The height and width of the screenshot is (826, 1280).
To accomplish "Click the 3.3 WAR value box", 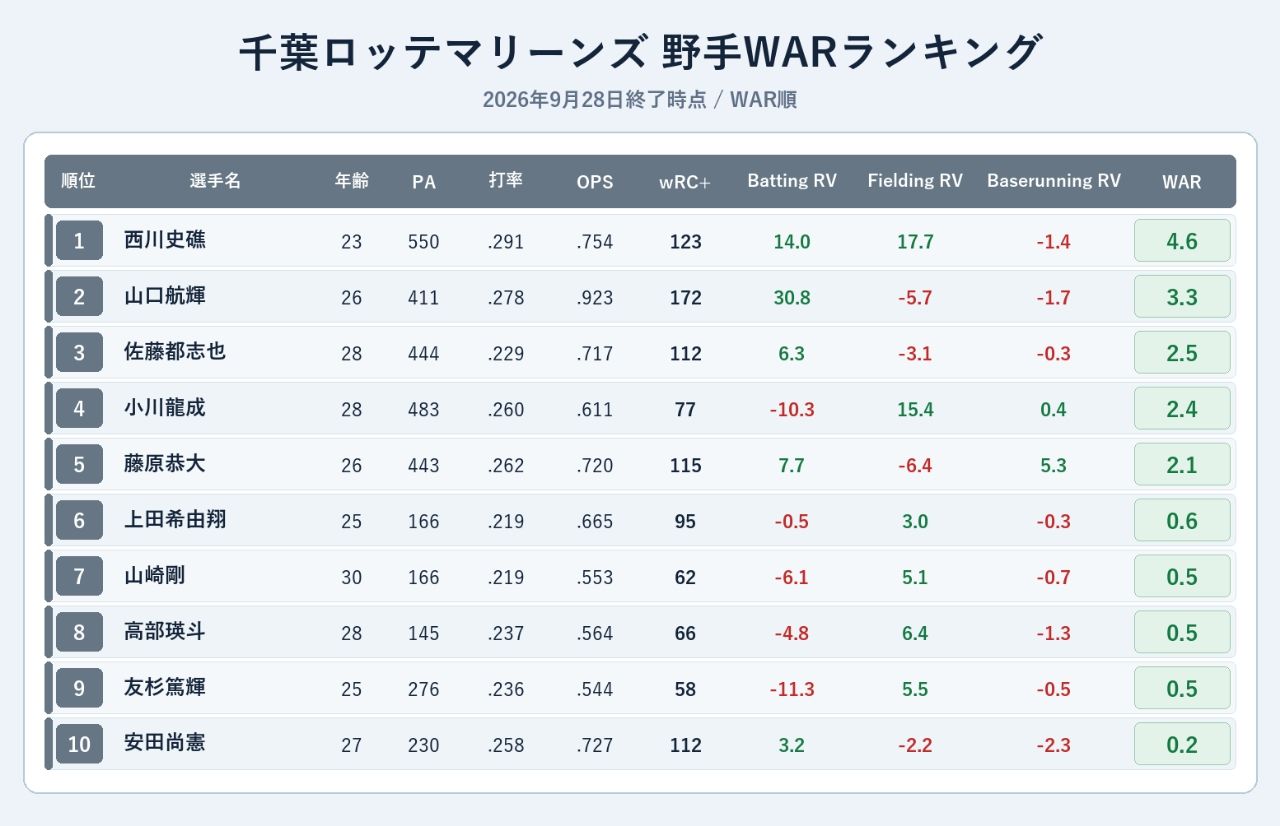I will pyautogui.click(x=1182, y=297).
